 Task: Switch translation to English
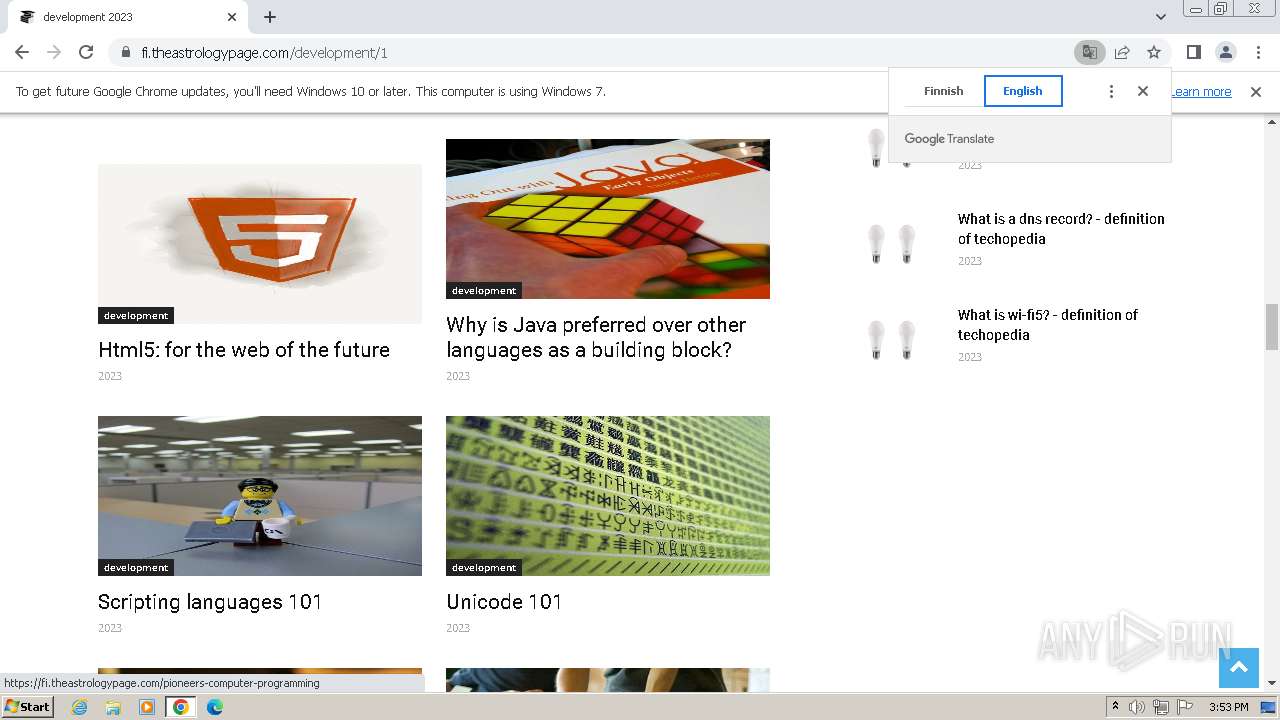1023,91
